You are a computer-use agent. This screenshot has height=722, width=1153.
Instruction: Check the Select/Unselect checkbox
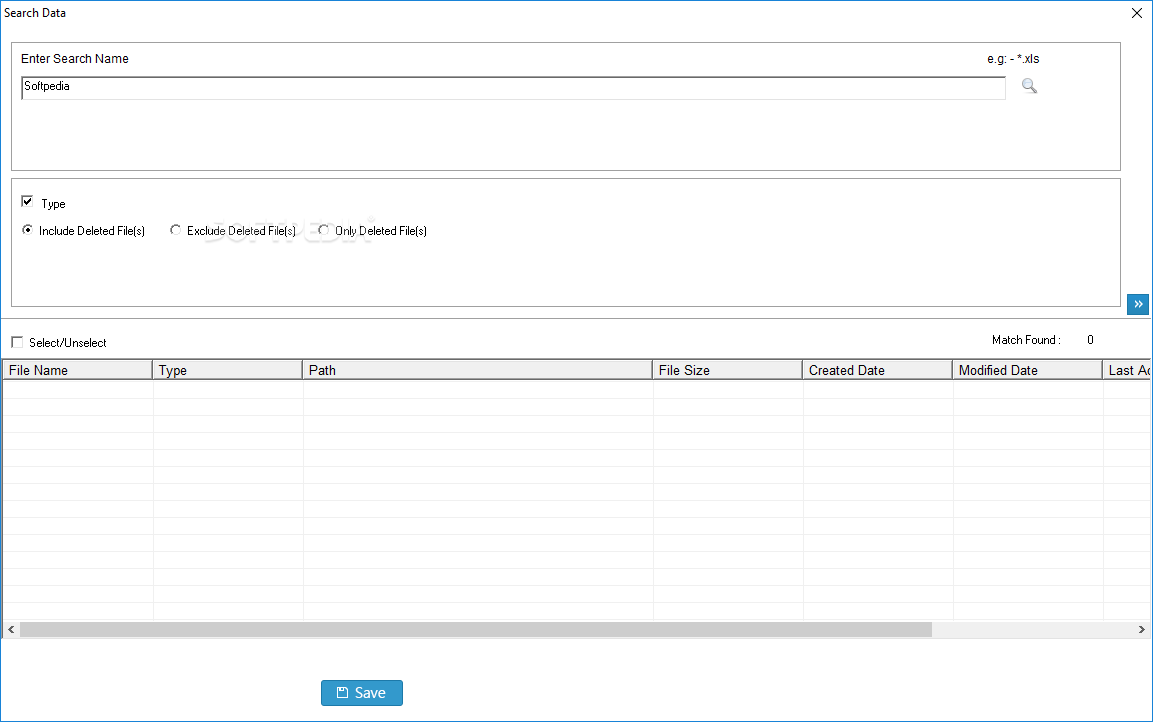(17, 342)
